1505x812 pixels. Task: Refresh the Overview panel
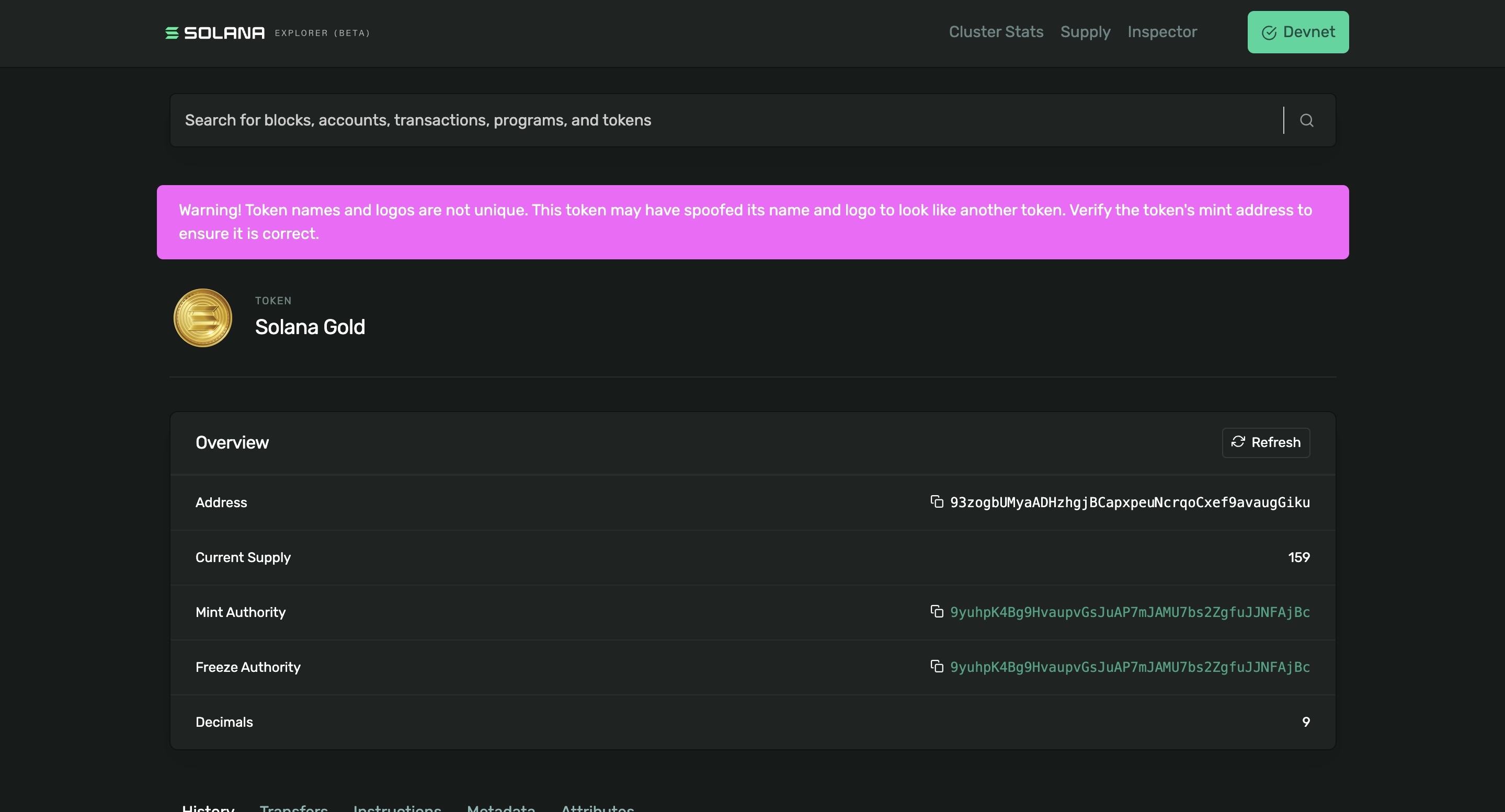coord(1265,442)
